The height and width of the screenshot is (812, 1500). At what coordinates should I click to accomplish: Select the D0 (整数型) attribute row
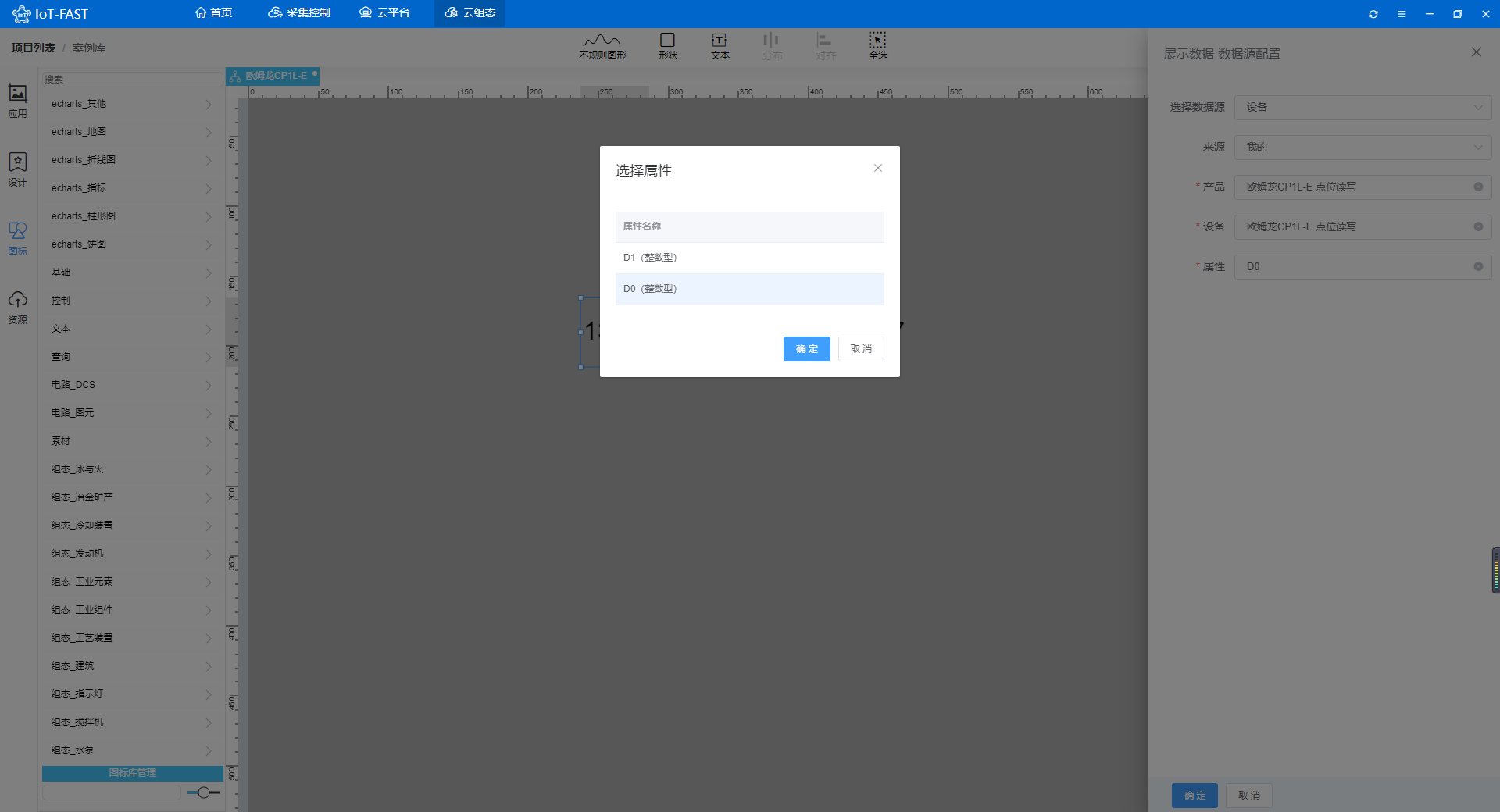point(750,289)
